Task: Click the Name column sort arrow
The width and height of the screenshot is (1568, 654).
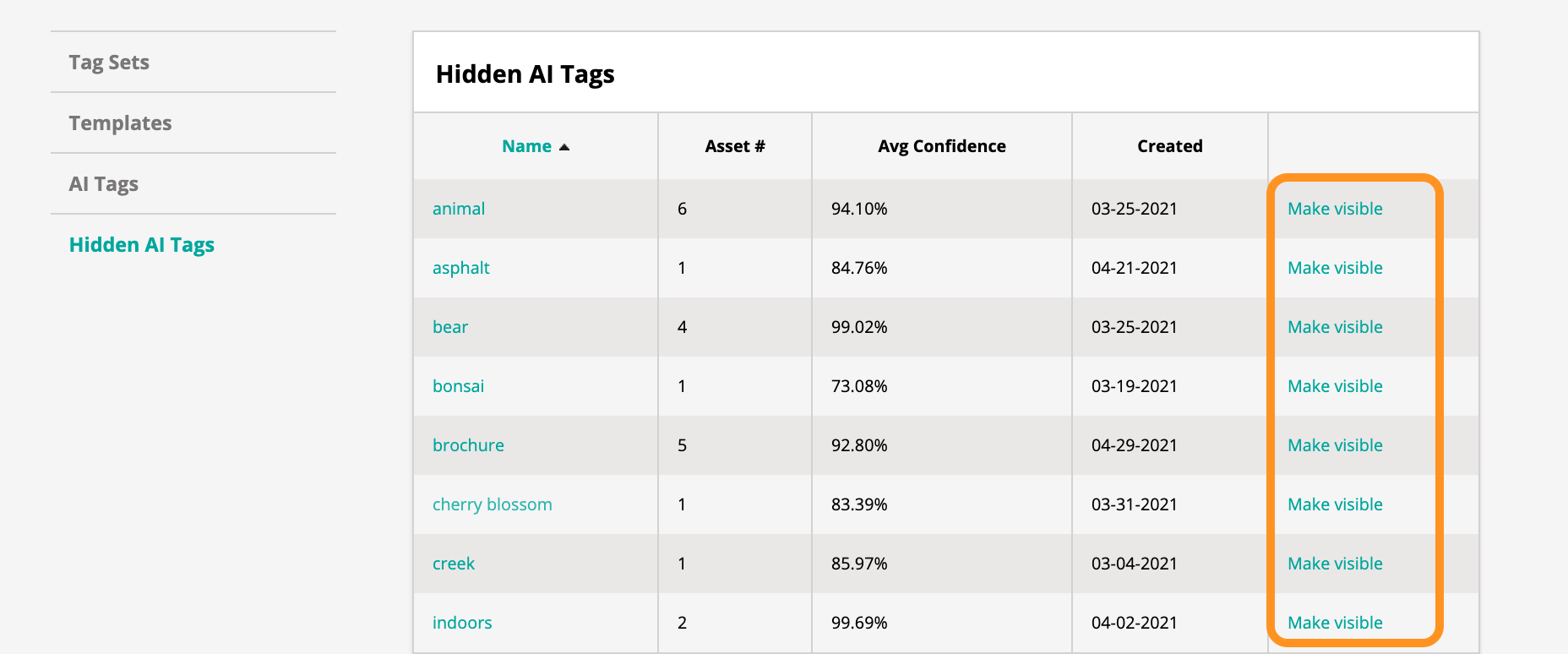Action: [x=564, y=147]
